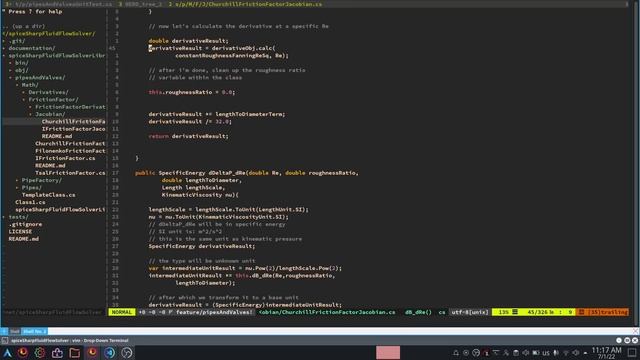Open the ChurchillFrictionFact file under FrictionFactor
The image size is (640, 360).
point(70,144)
